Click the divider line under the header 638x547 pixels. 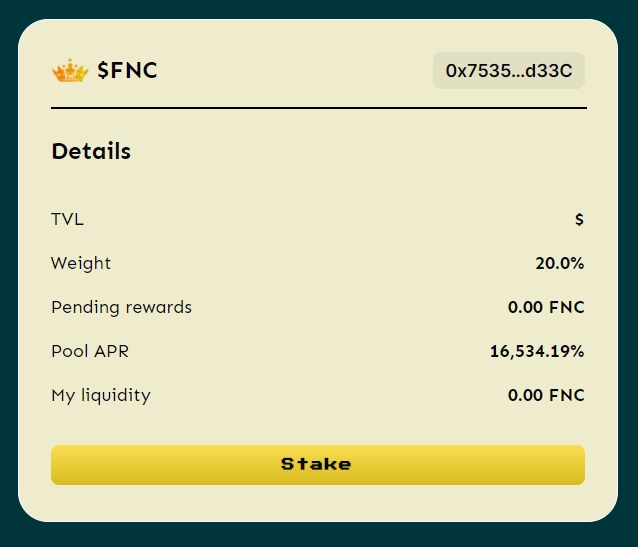tap(318, 107)
